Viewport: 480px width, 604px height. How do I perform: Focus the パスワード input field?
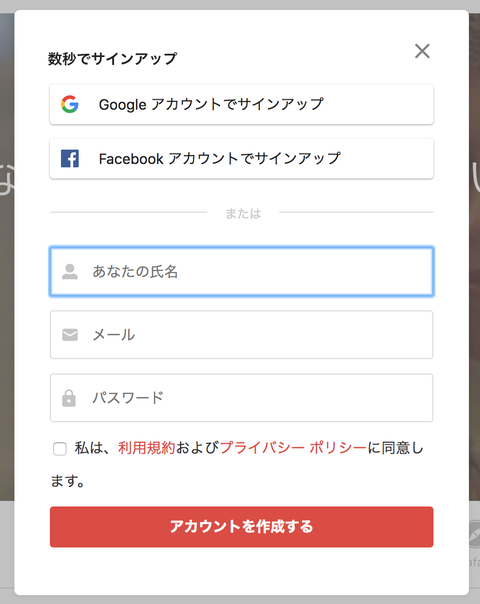pyautogui.click(x=242, y=398)
